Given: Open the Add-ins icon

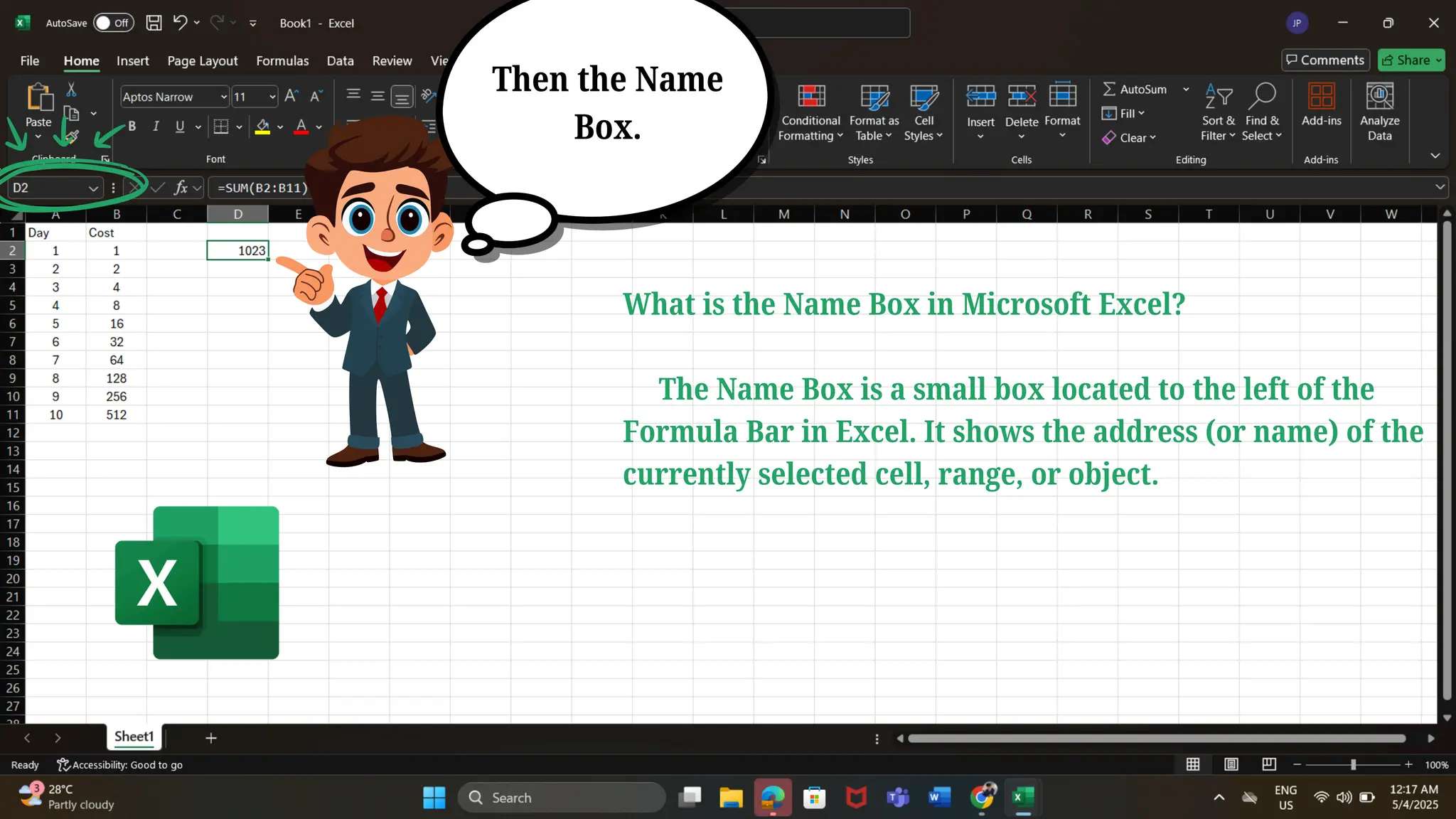Looking at the screenshot, I should click(1321, 95).
